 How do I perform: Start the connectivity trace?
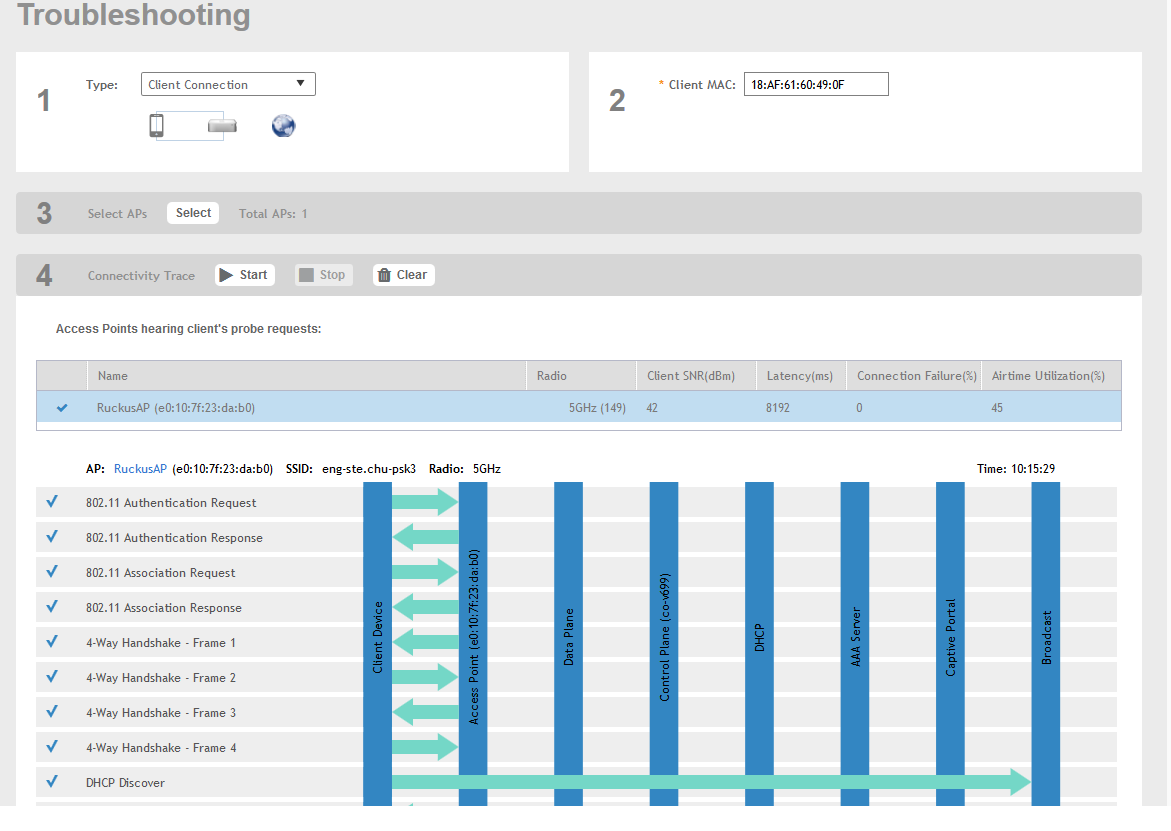click(x=244, y=275)
